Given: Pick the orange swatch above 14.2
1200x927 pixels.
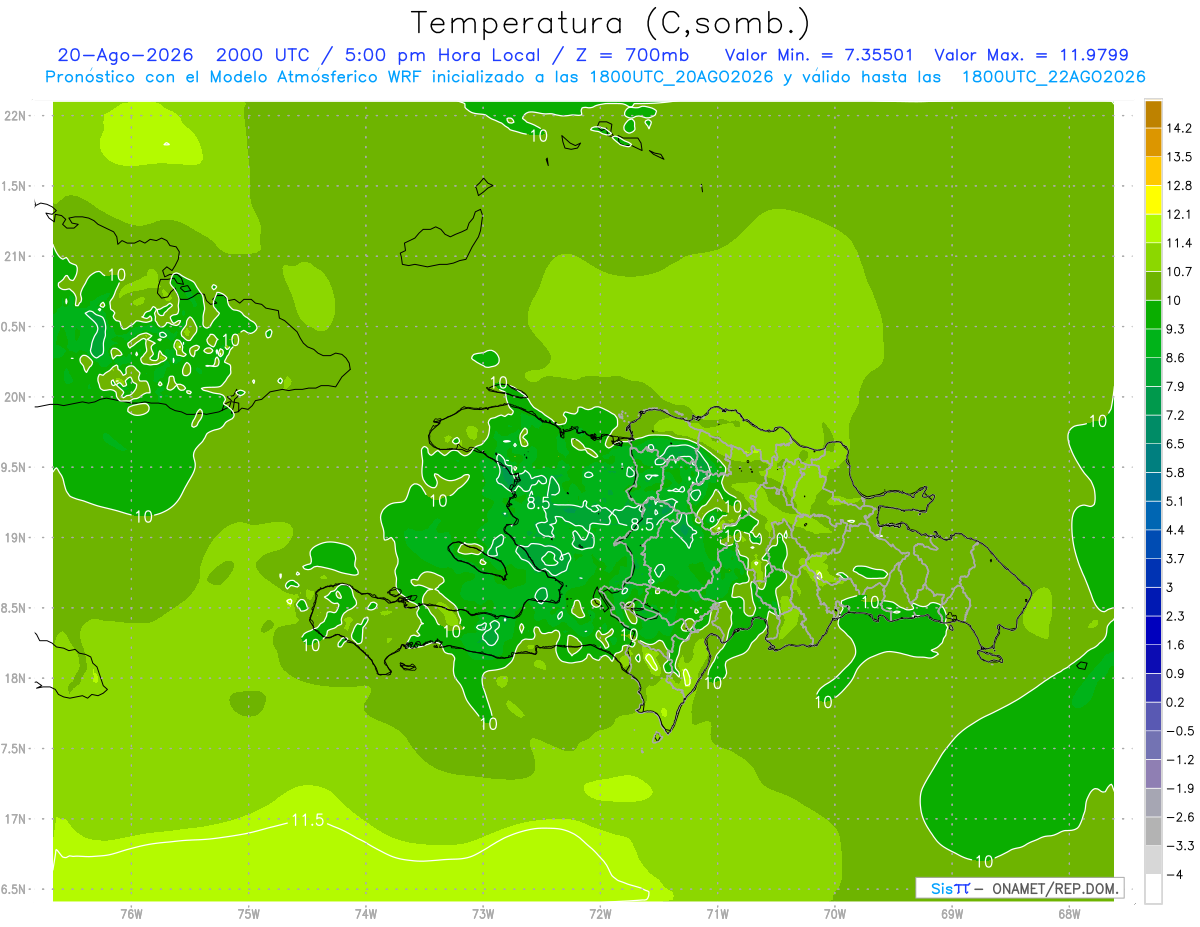Looking at the screenshot, I should [1153, 114].
